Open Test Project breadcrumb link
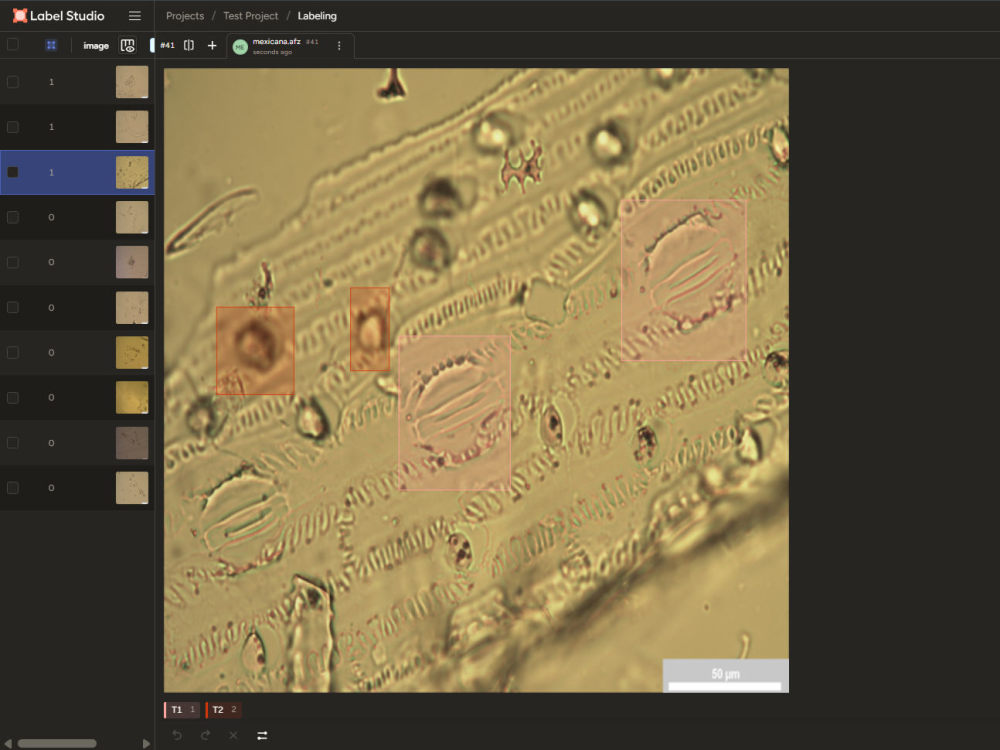Viewport: 1000px width, 750px height. 251,16
